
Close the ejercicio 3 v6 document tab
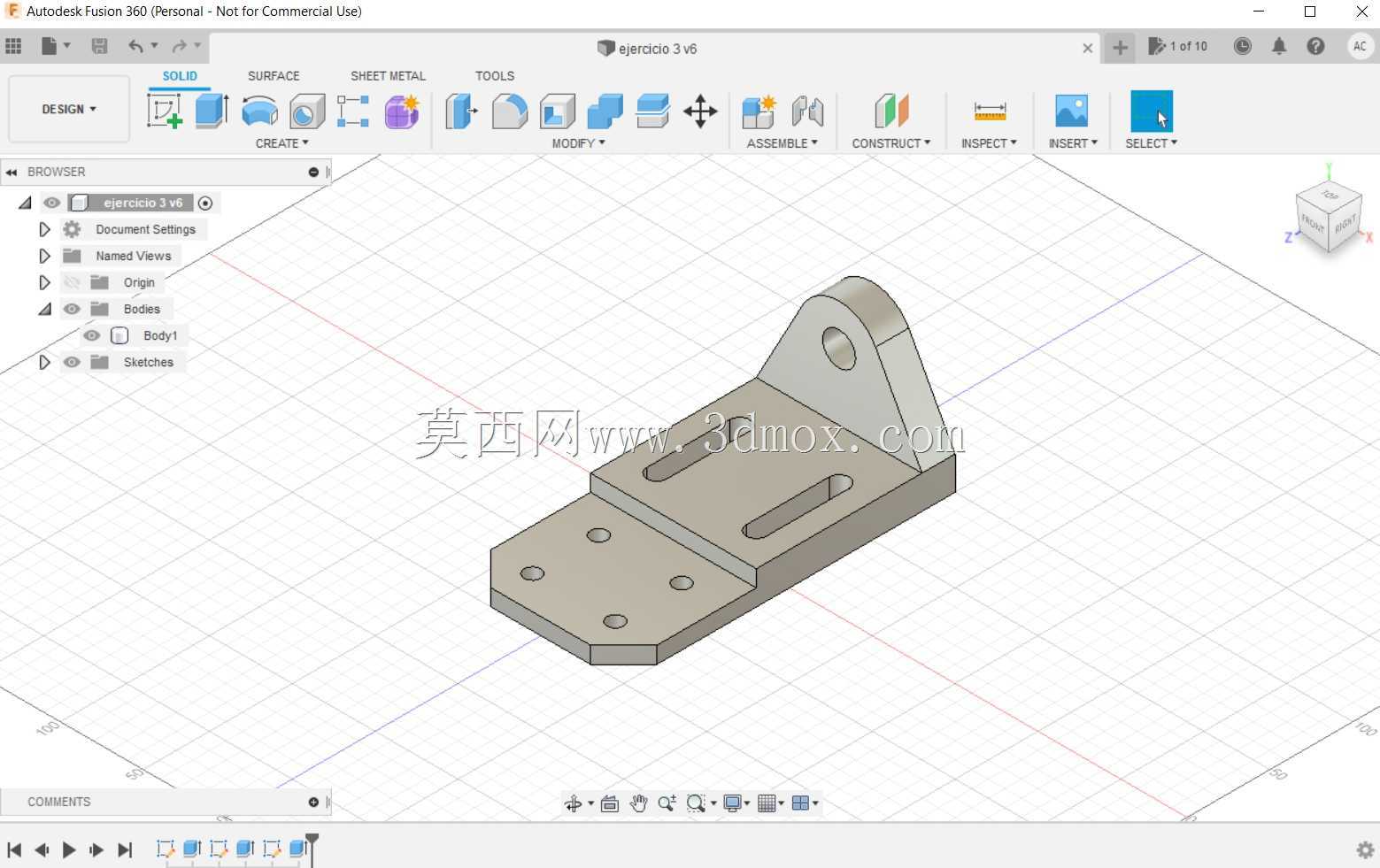(1088, 49)
